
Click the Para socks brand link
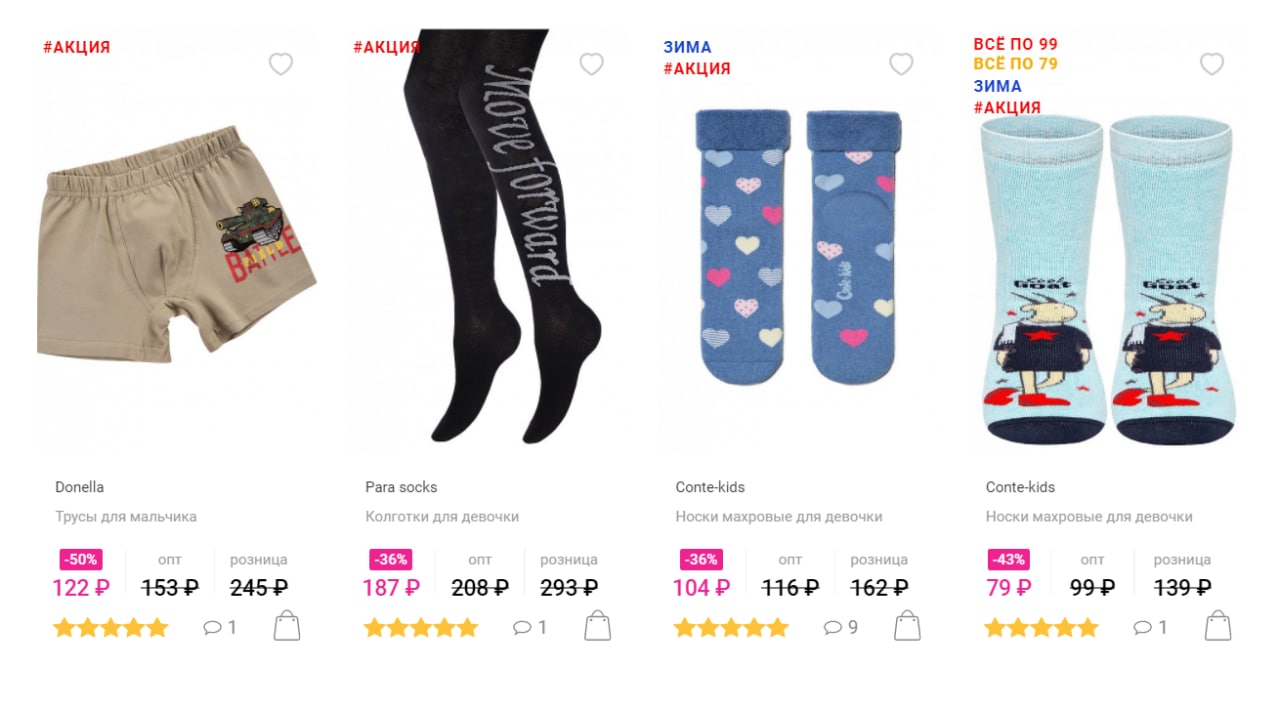(401, 487)
